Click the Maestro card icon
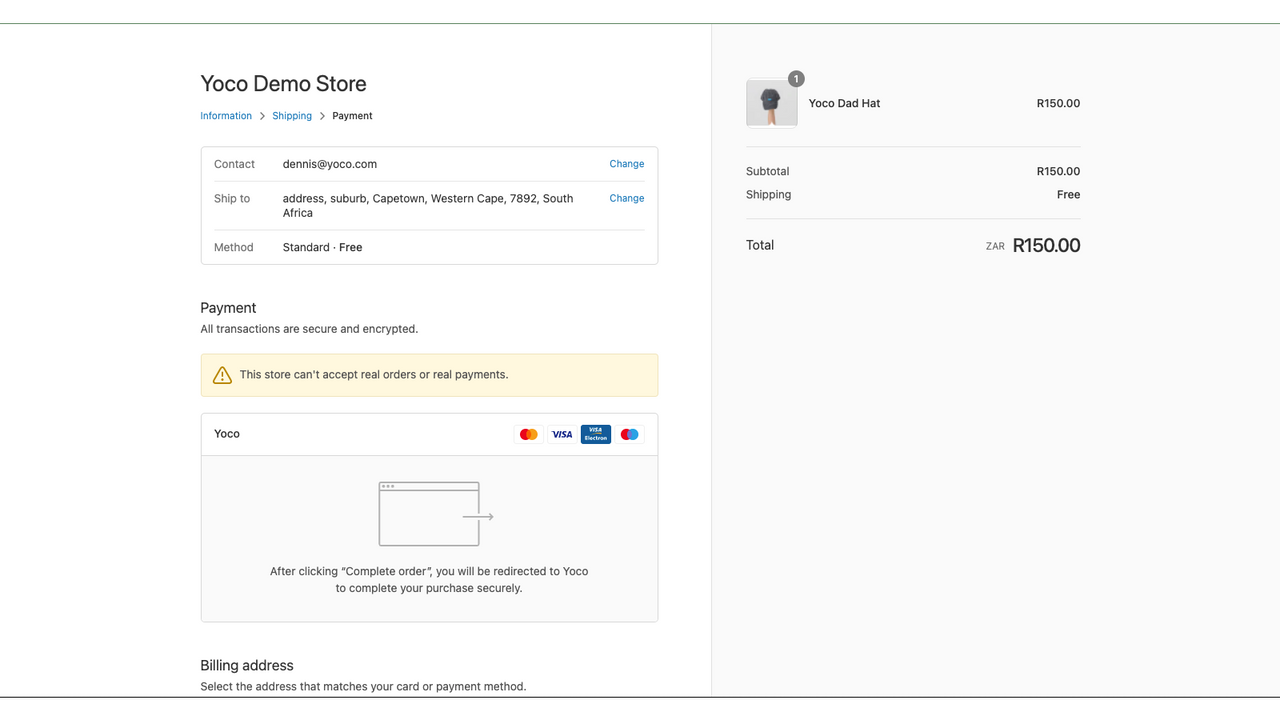The height and width of the screenshot is (720, 1280). (x=630, y=434)
